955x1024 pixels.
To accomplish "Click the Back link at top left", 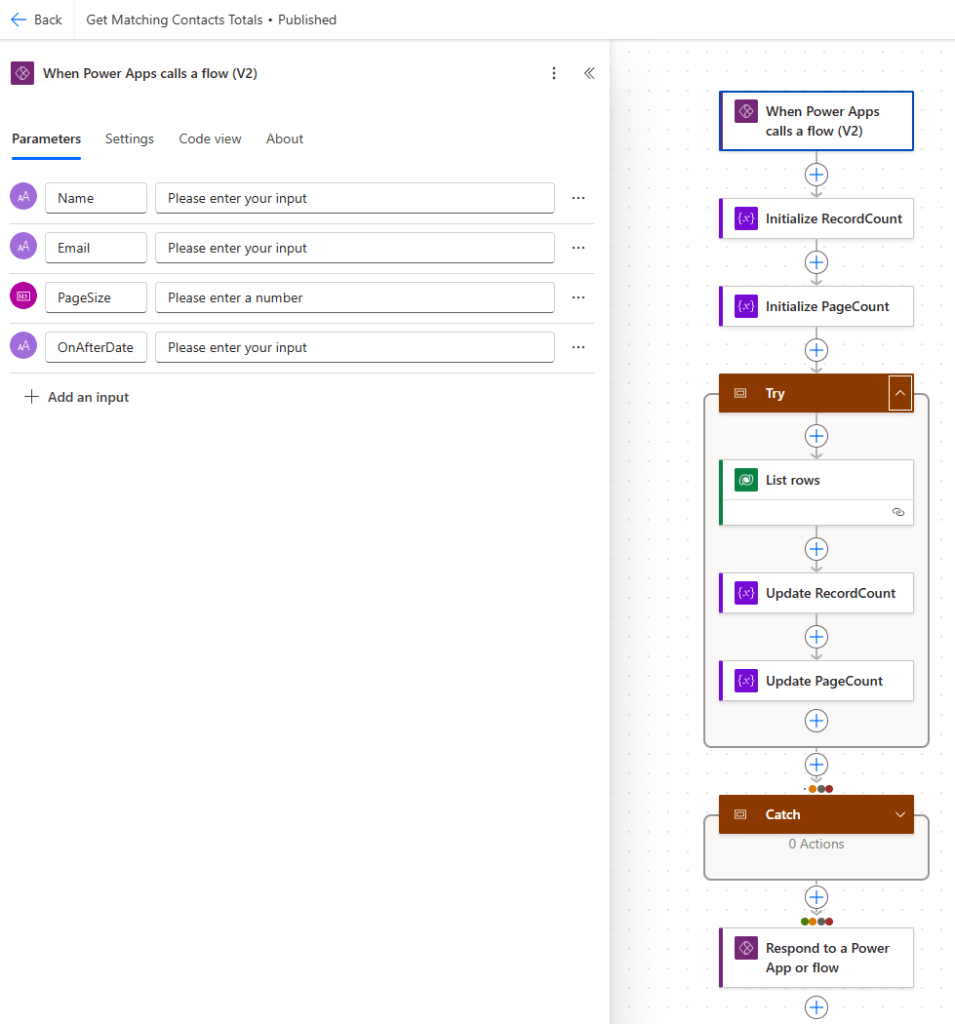I will tap(37, 19).
